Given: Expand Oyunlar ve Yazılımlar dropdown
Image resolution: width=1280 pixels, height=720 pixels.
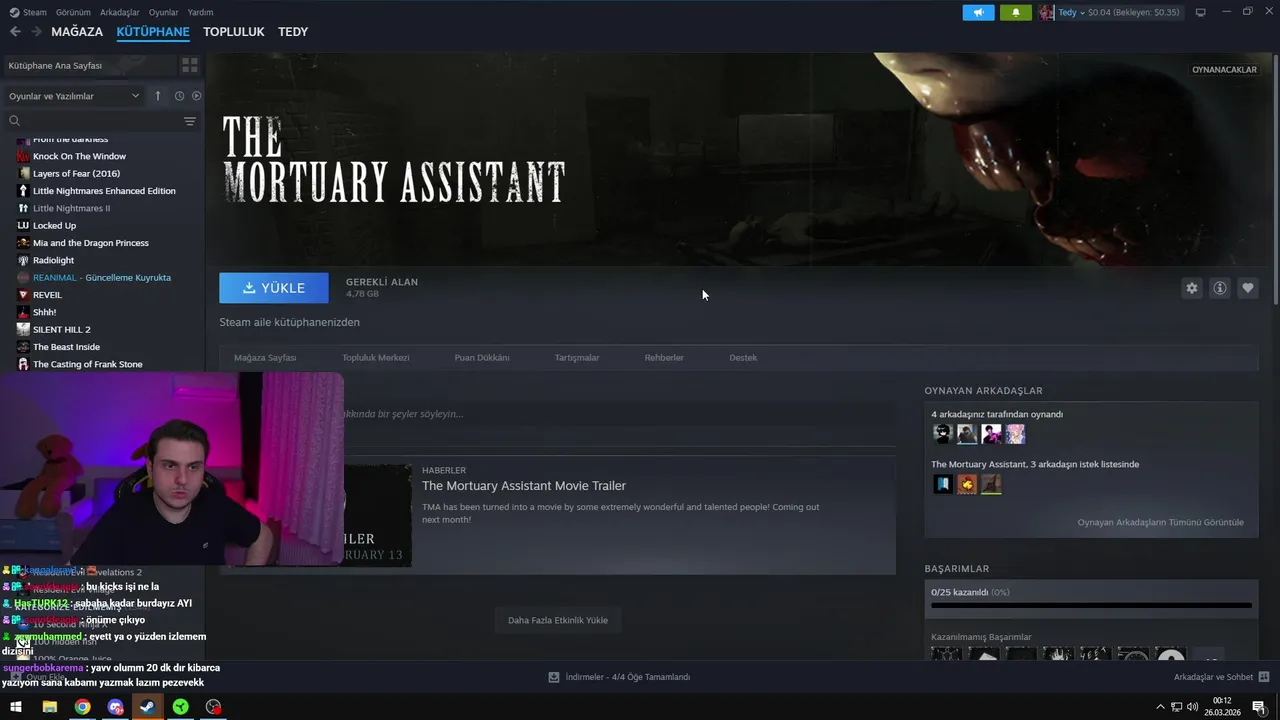Looking at the screenshot, I should tap(74, 96).
